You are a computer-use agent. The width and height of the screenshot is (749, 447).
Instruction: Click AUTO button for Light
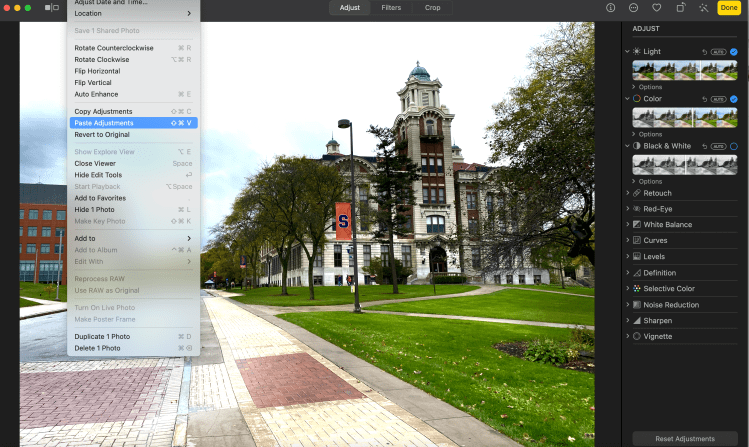coord(718,52)
